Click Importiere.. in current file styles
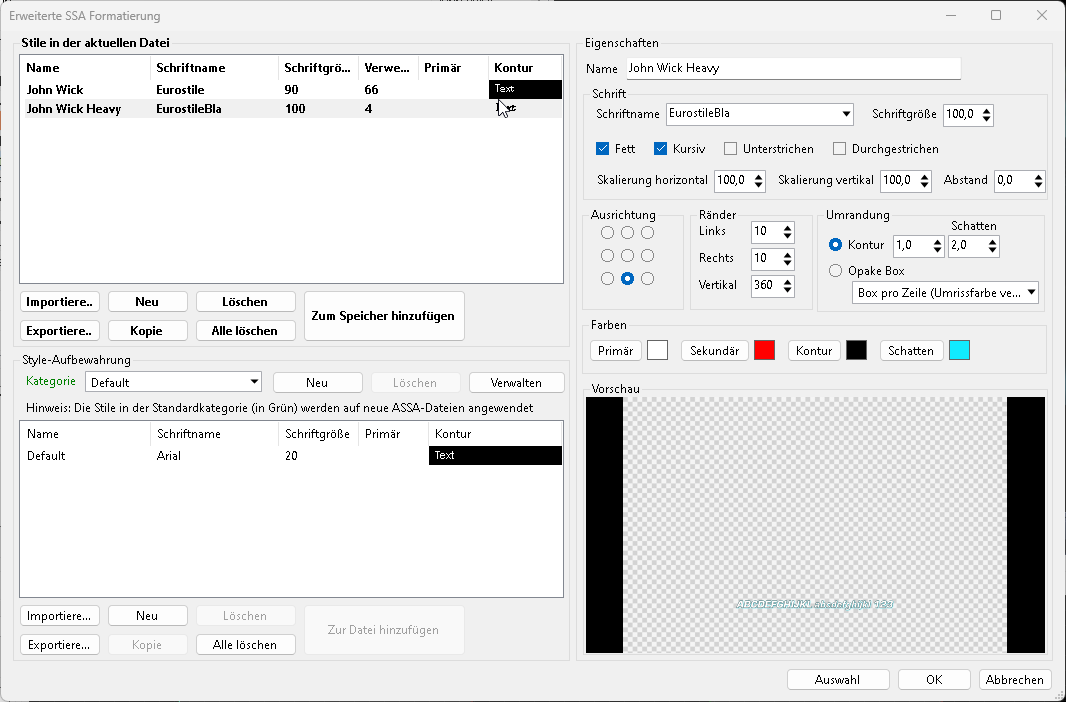 59,302
